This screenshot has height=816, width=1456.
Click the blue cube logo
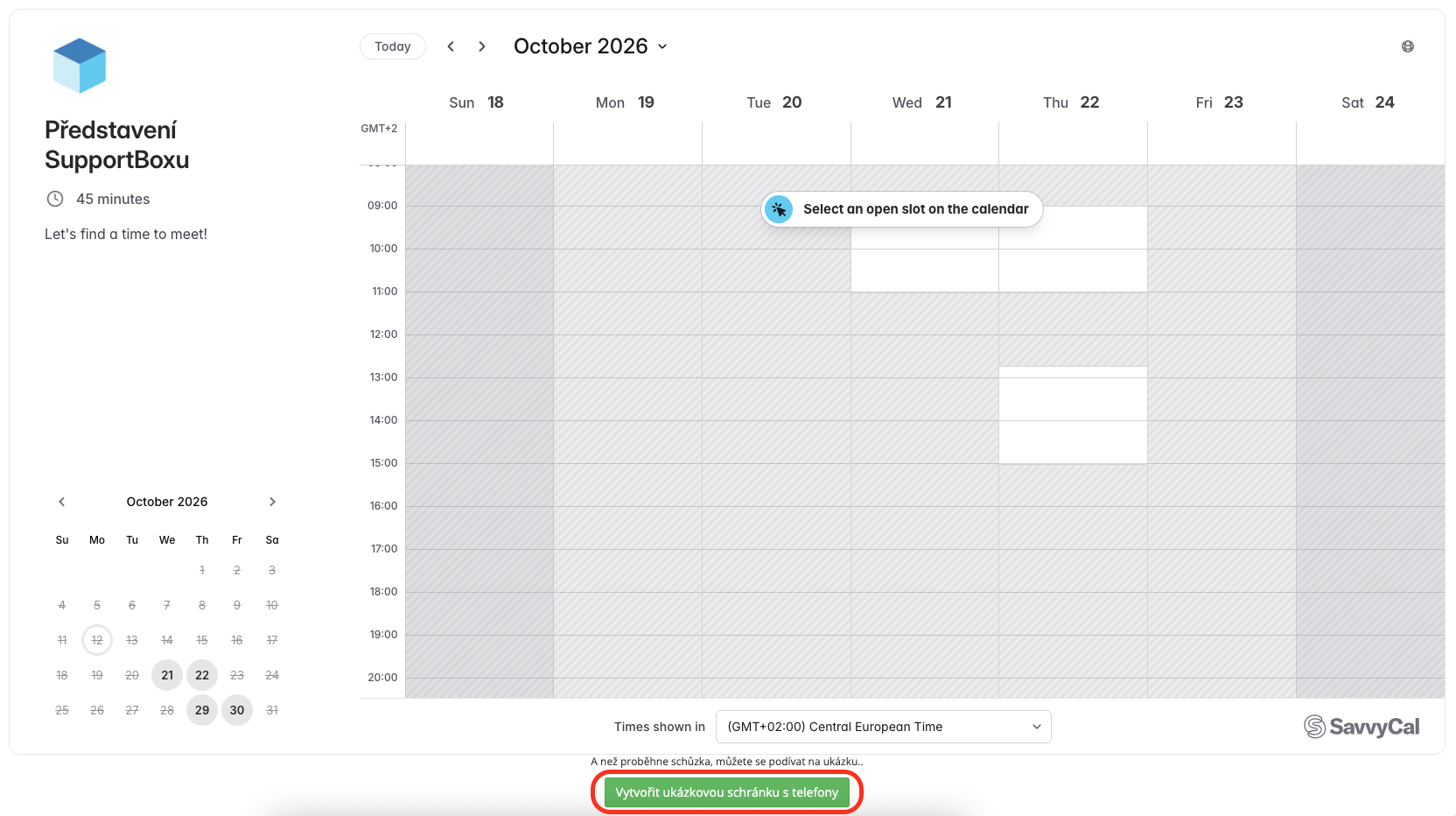(x=80, y=65)
